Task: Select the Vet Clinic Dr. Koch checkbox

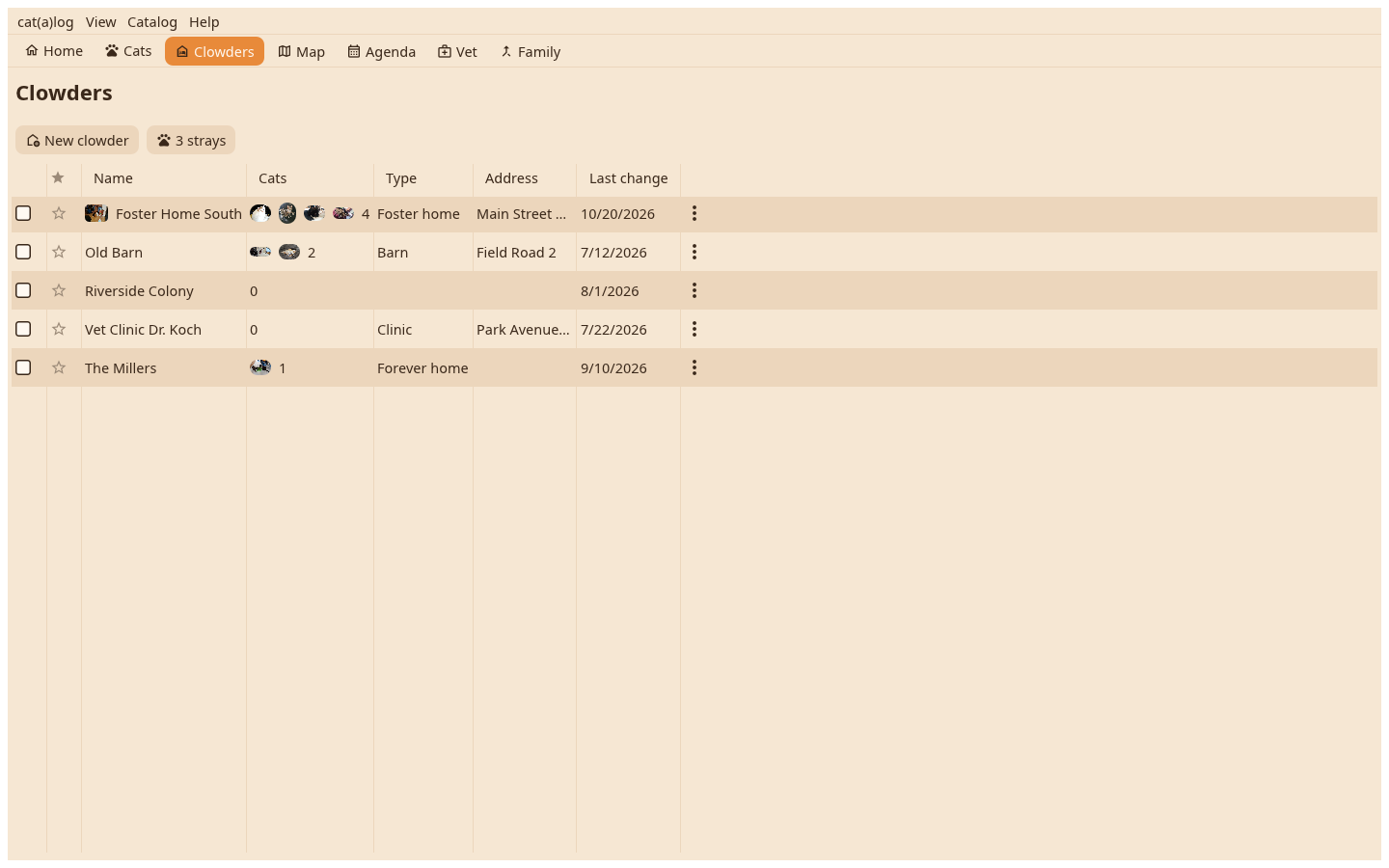Action: [x=24, y=329]
